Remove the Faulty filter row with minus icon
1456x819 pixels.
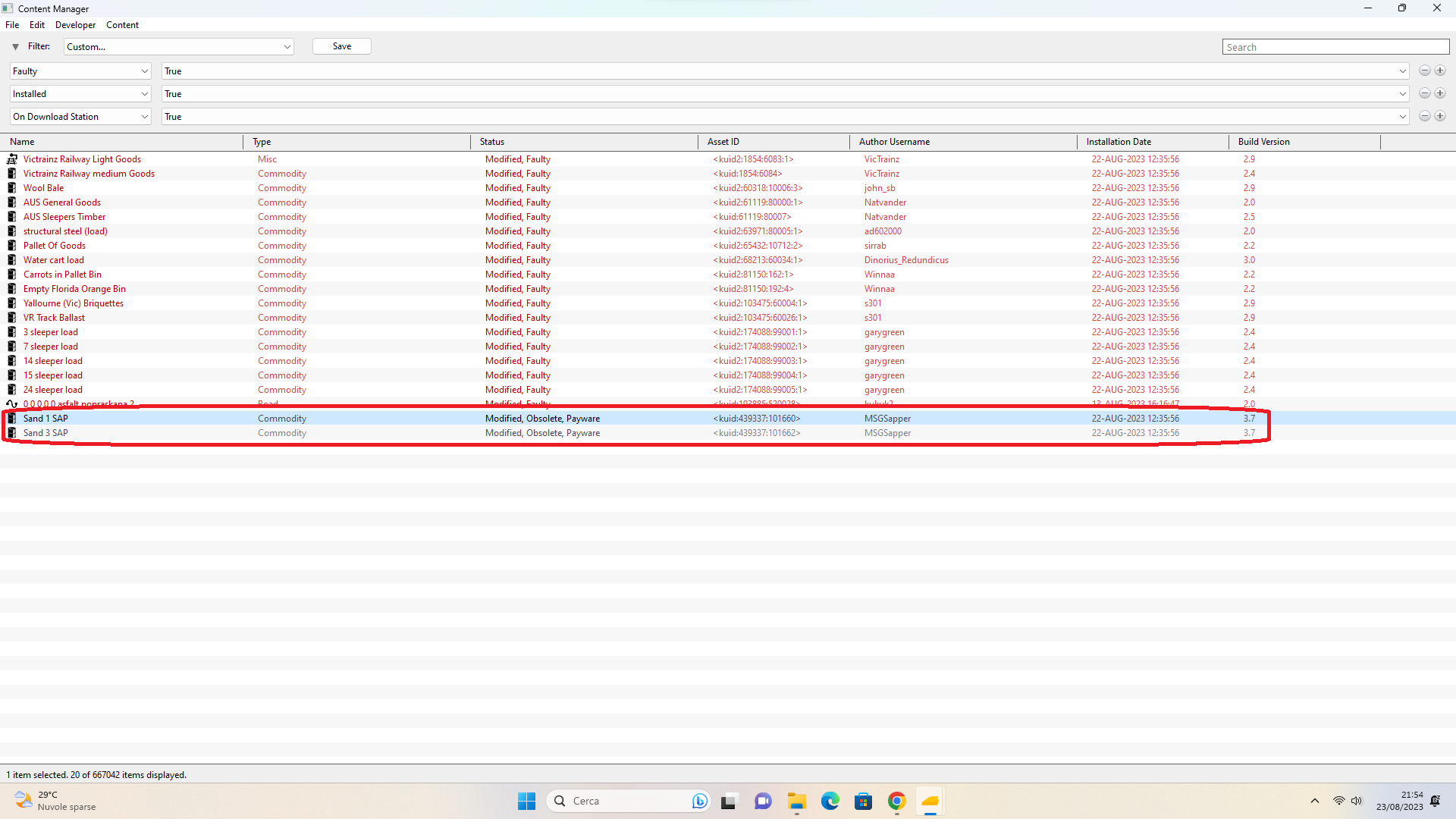click(x=1425, y=71)
